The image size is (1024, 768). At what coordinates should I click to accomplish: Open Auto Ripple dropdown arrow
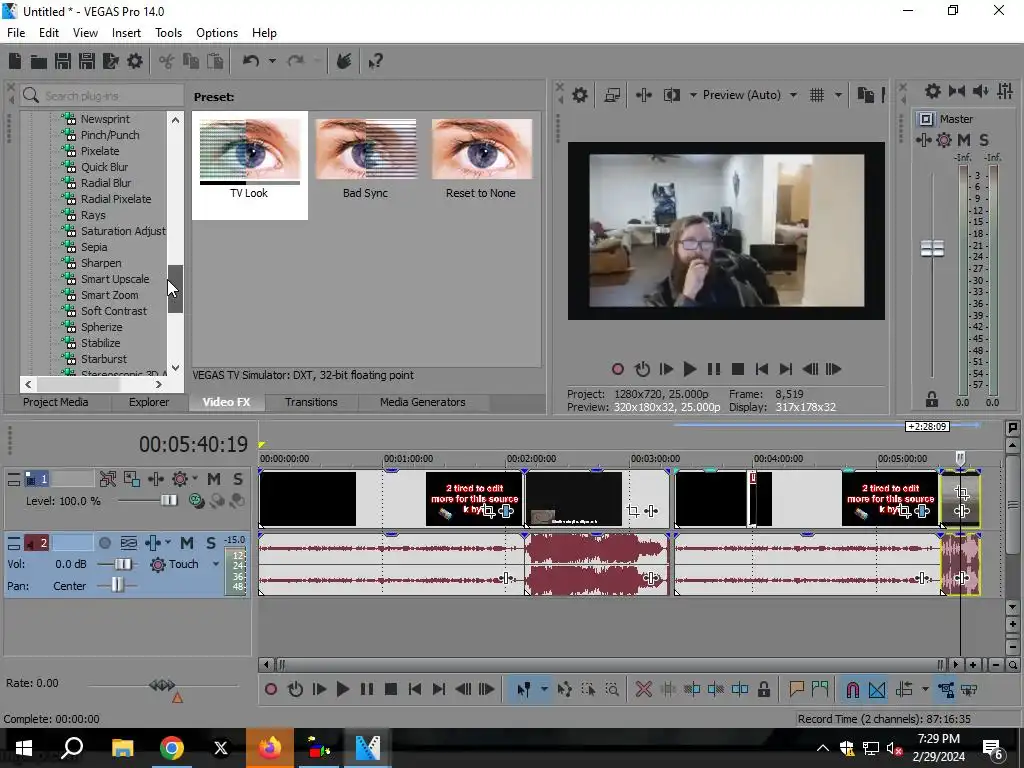coord(925,689)
